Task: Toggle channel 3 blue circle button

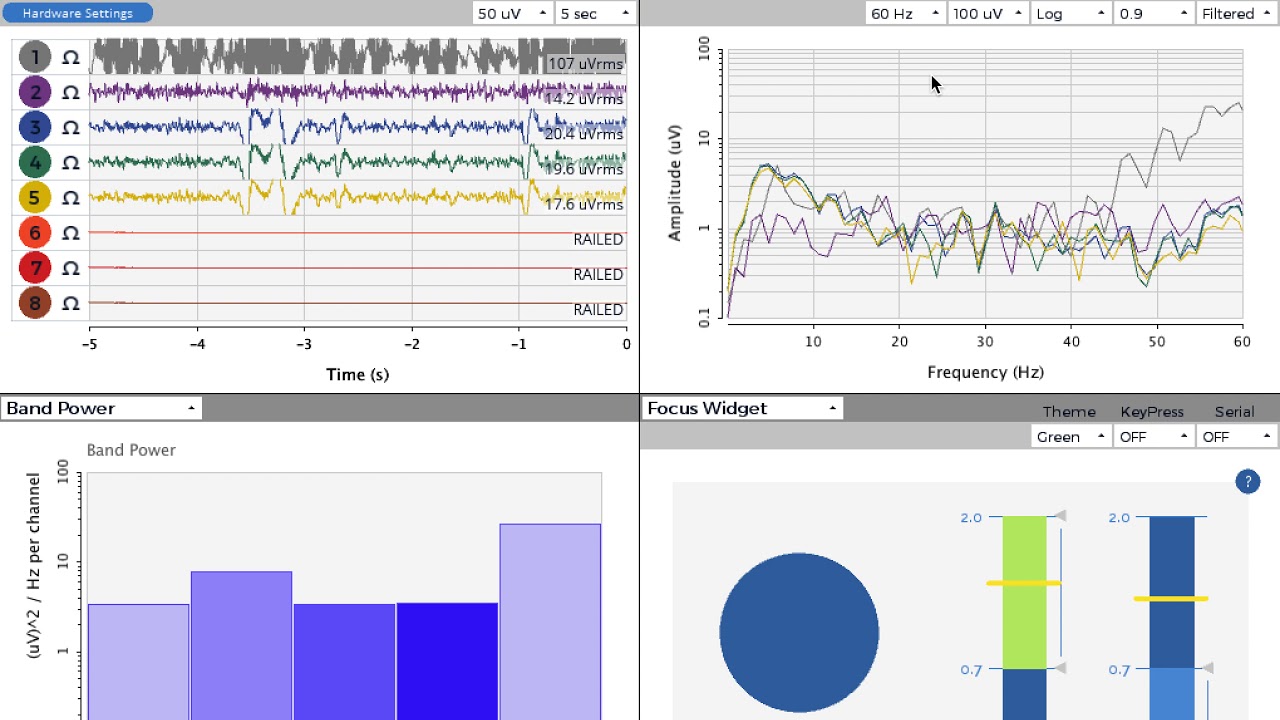Action: [x=35, y=127]
